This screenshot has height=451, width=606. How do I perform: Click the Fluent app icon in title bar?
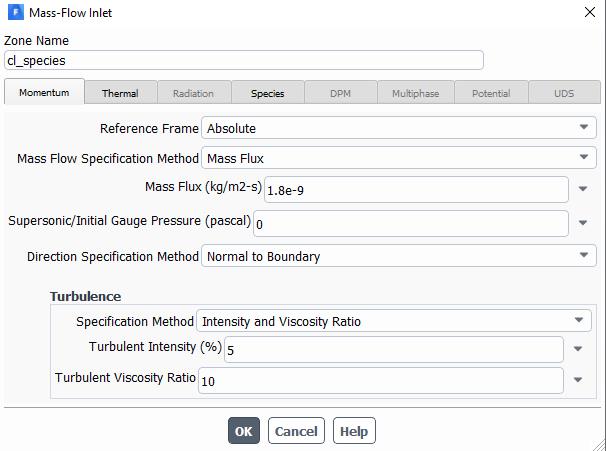(x=14, y=13)
